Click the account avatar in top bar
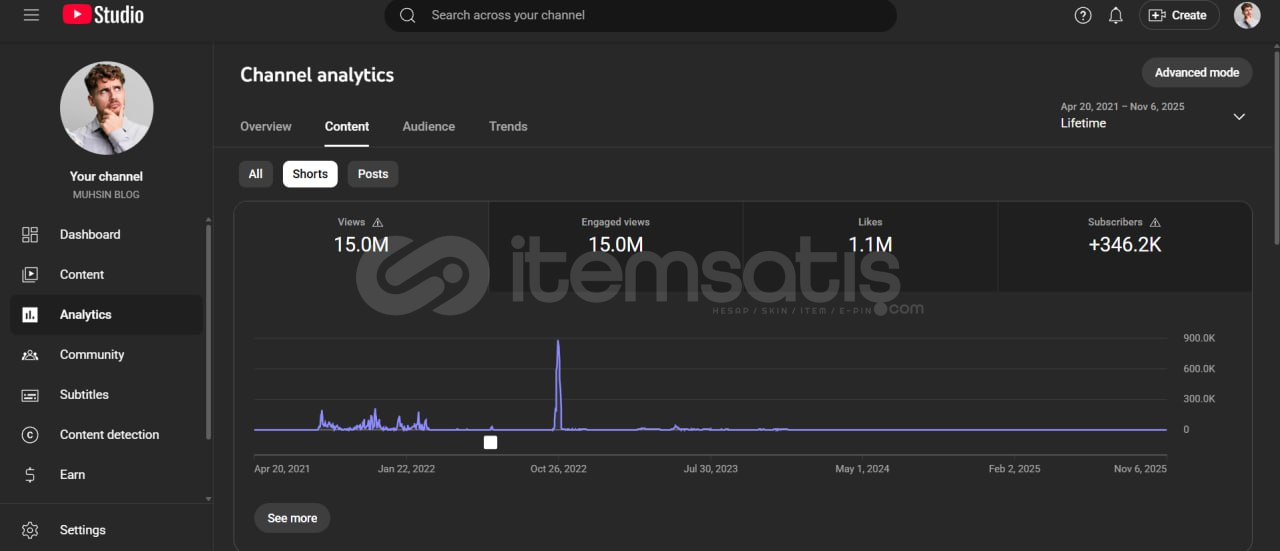This screenshot has height=551, width=1280. [1247, 15]
